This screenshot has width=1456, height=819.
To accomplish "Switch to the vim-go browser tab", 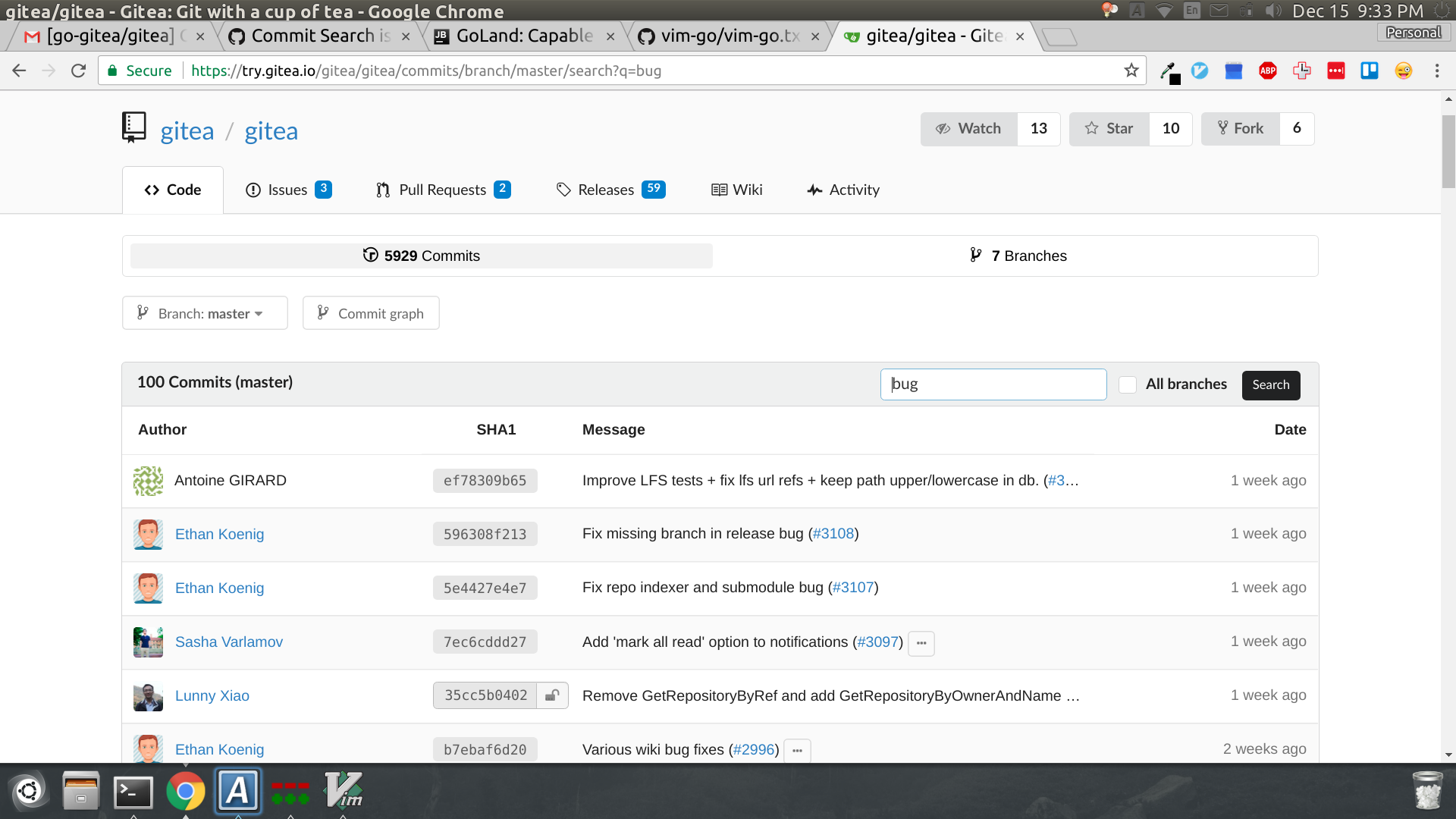I will 730,36.
